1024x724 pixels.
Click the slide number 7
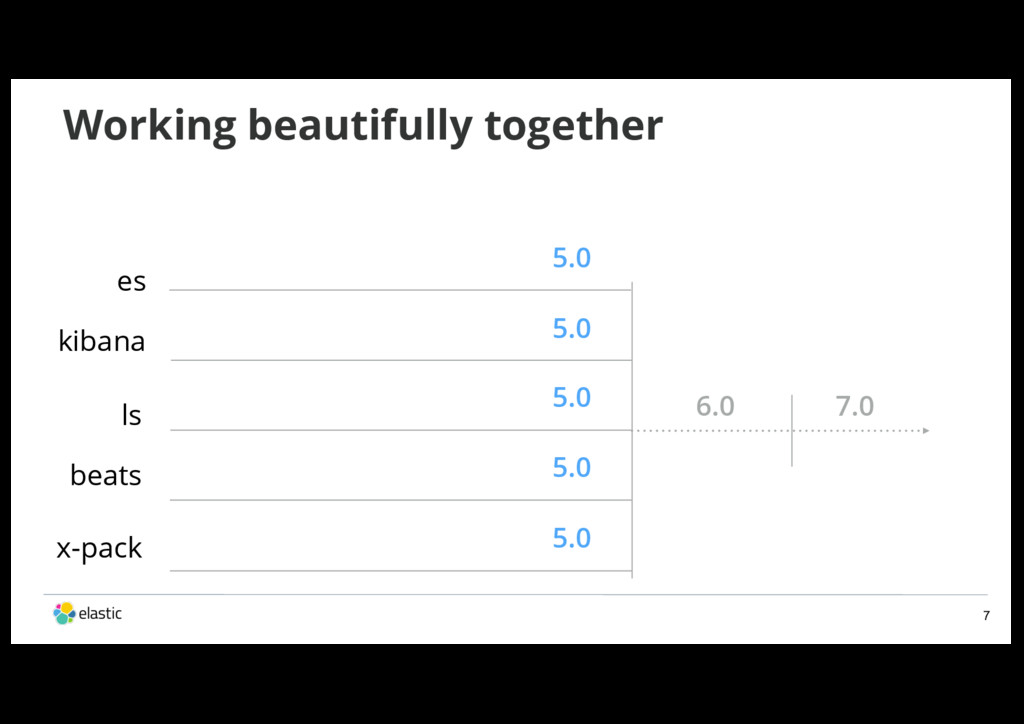pyautogui.click(x=986, y=616)
